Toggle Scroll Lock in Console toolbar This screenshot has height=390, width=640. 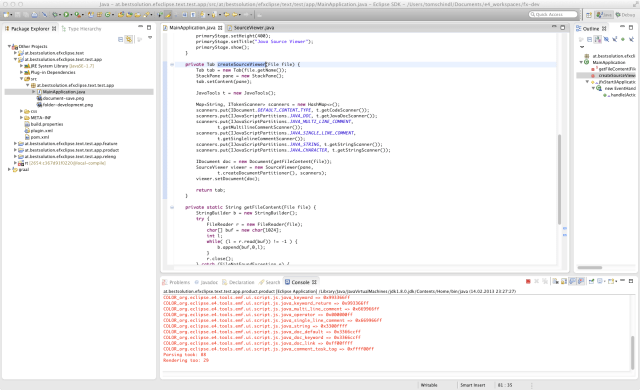coord(564,281)
